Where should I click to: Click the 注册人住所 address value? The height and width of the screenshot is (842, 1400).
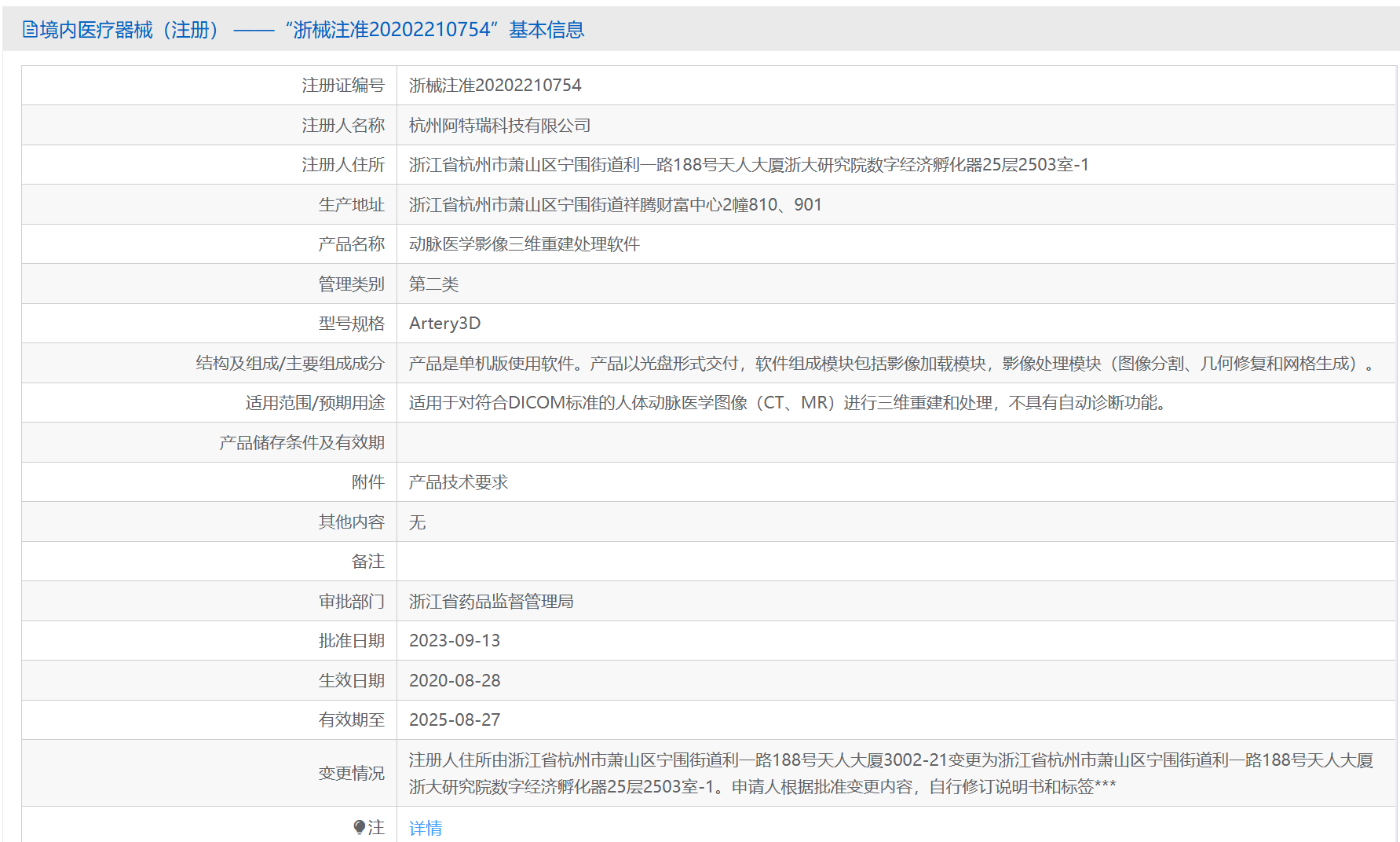point(748,165)
